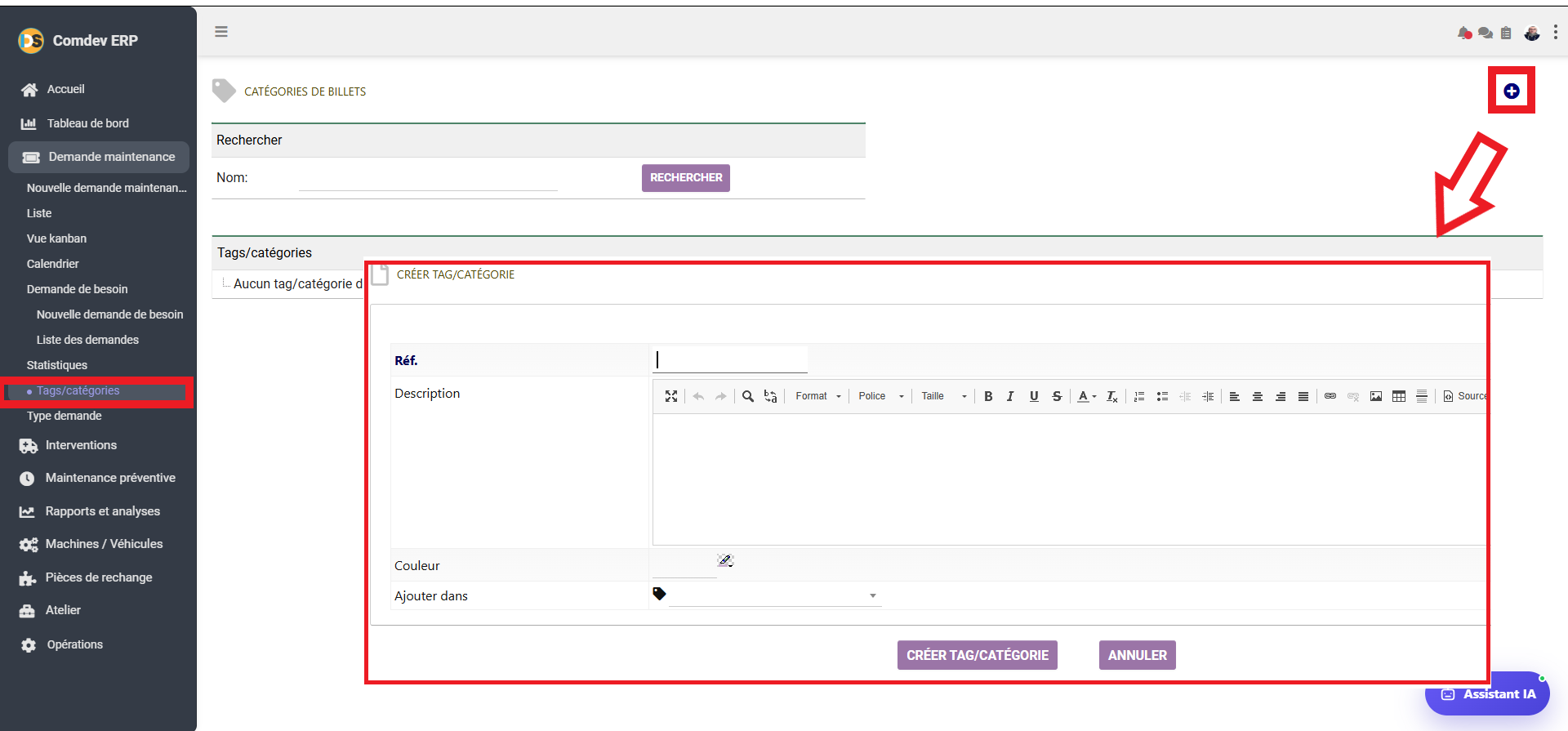Open Tableau de bord
Viewport: 1568px width, 731px height.
(87, 123)
